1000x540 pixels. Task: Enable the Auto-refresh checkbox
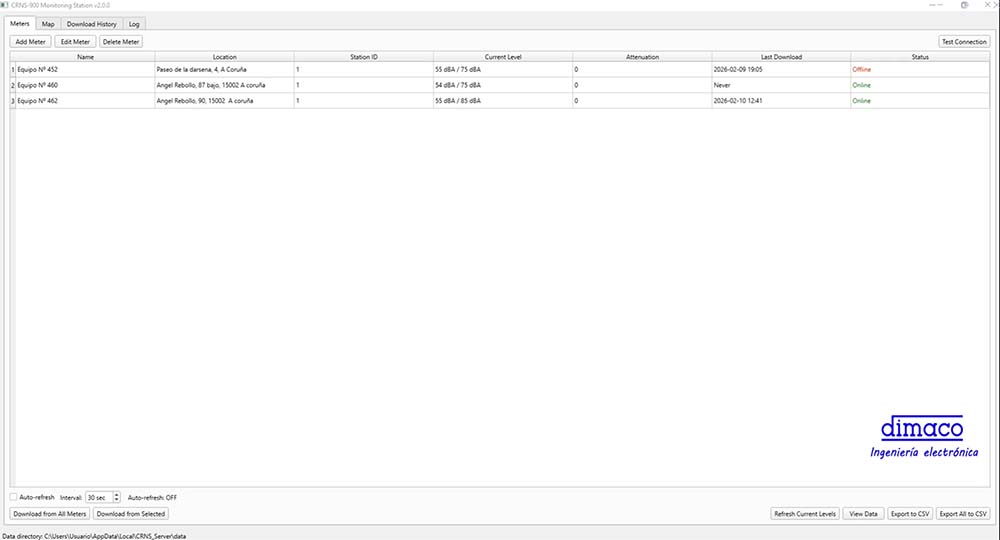tap(14, 497)
